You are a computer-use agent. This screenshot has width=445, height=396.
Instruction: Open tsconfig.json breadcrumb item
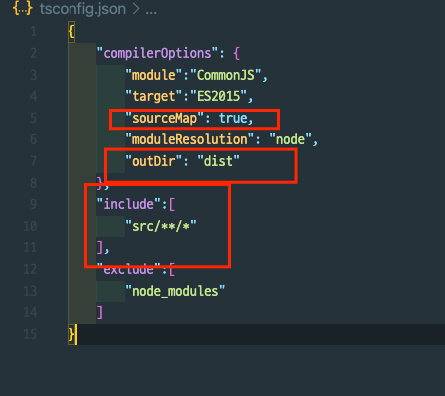click(x=83, y=9)
